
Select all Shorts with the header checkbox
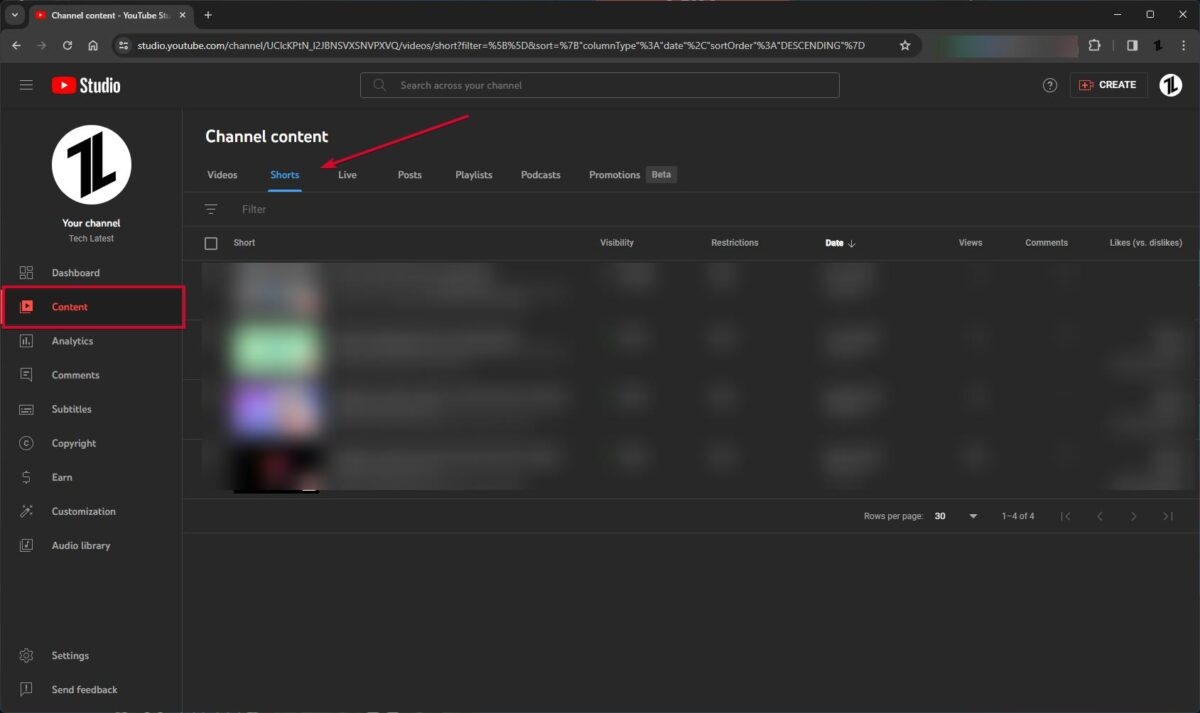click(x=211, y=242)
